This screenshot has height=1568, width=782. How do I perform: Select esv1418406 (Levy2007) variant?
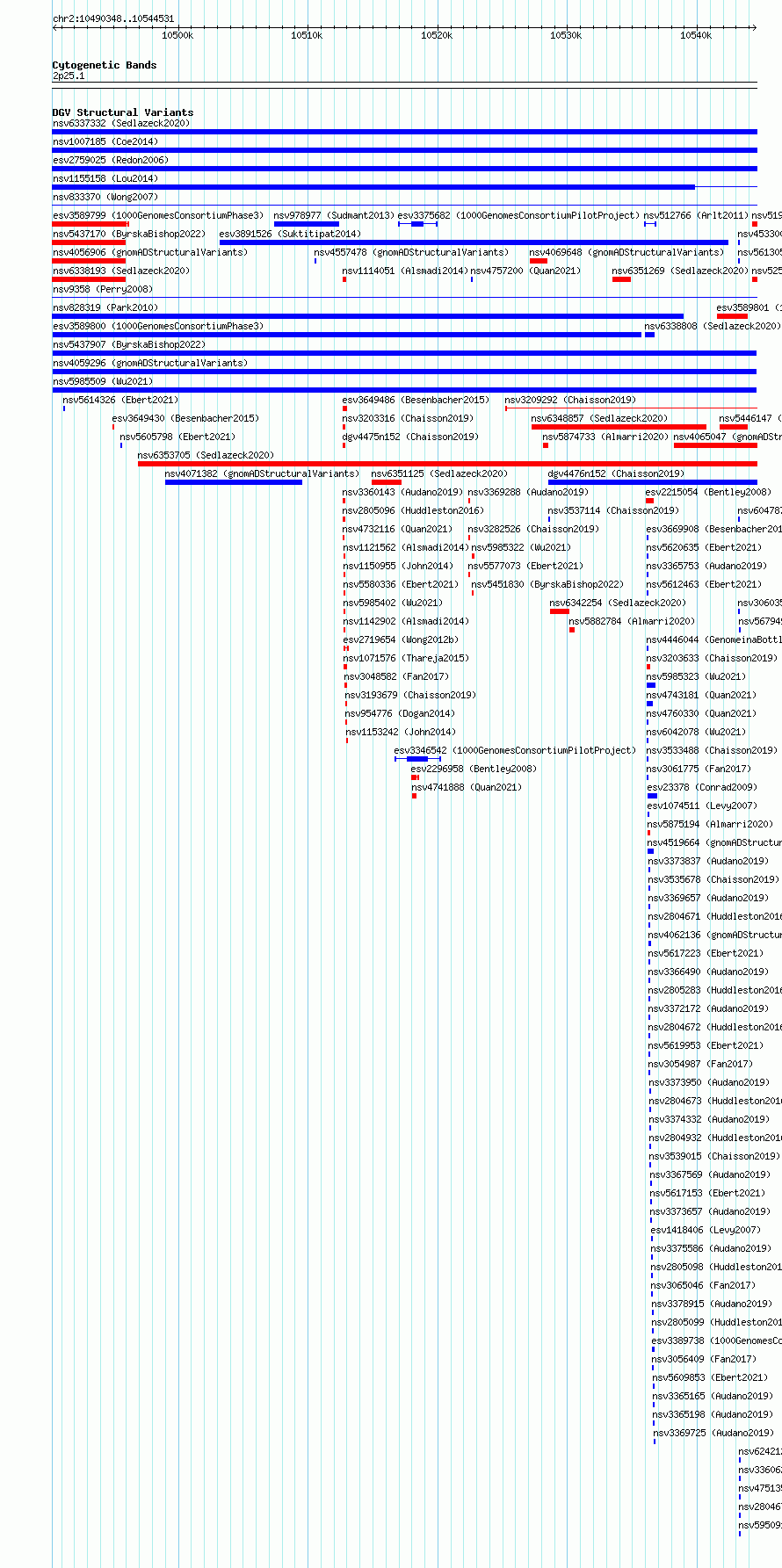706,1231
